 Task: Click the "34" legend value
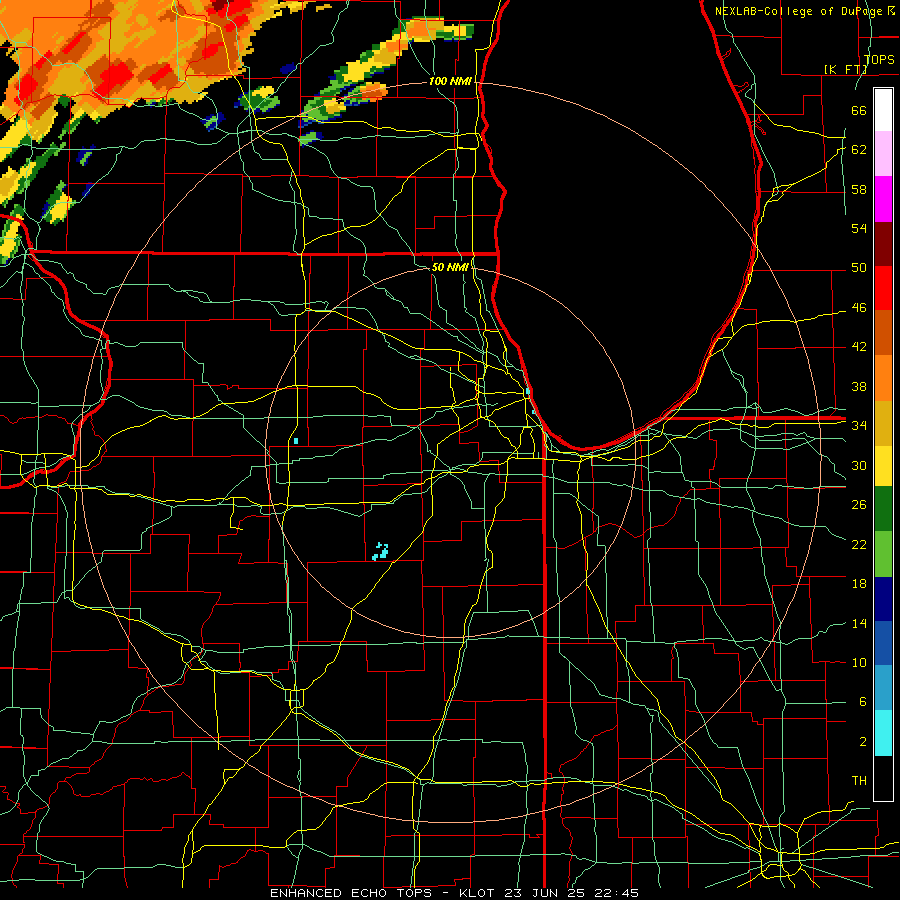pos(859,425)
